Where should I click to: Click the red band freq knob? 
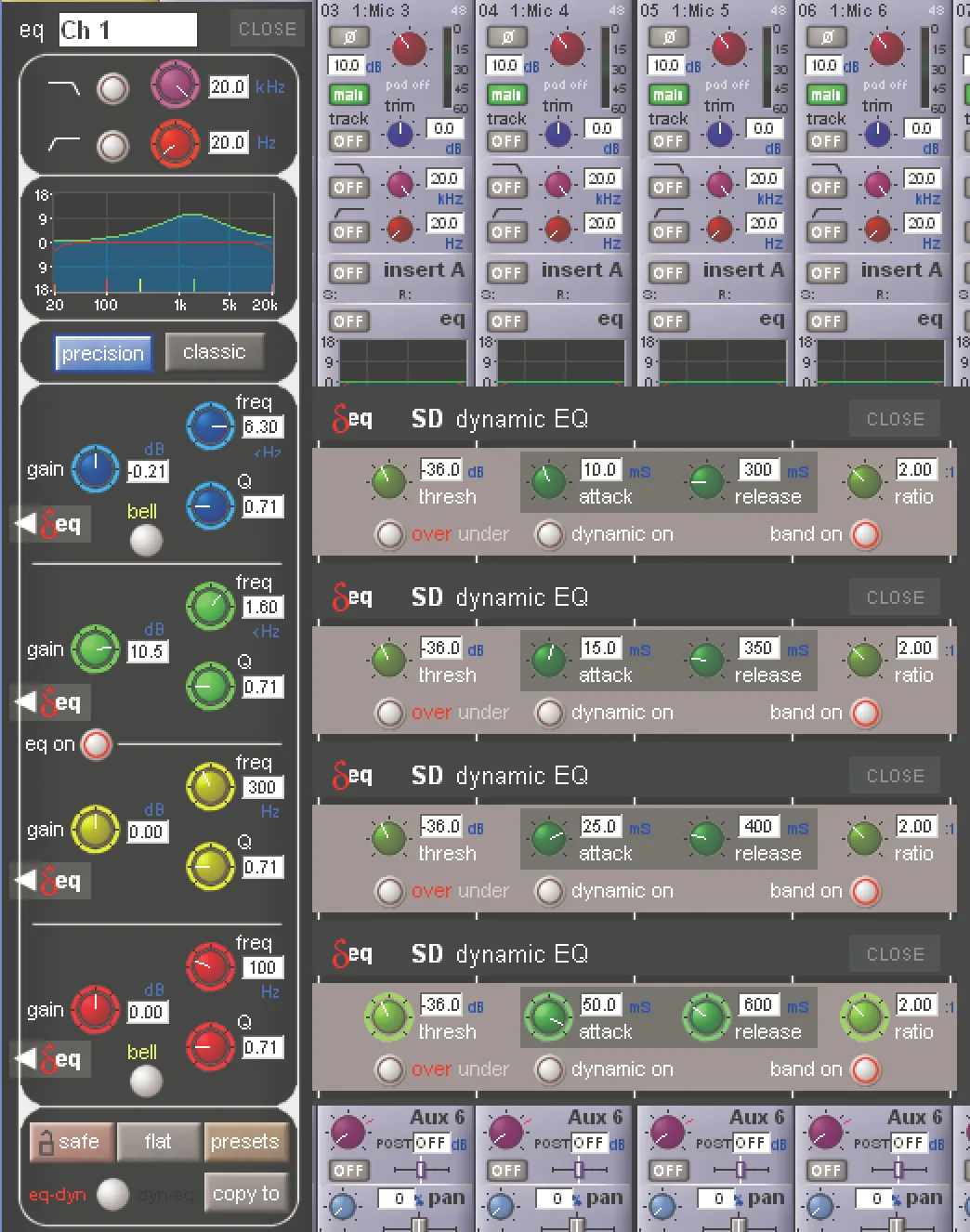click(211, 966)
